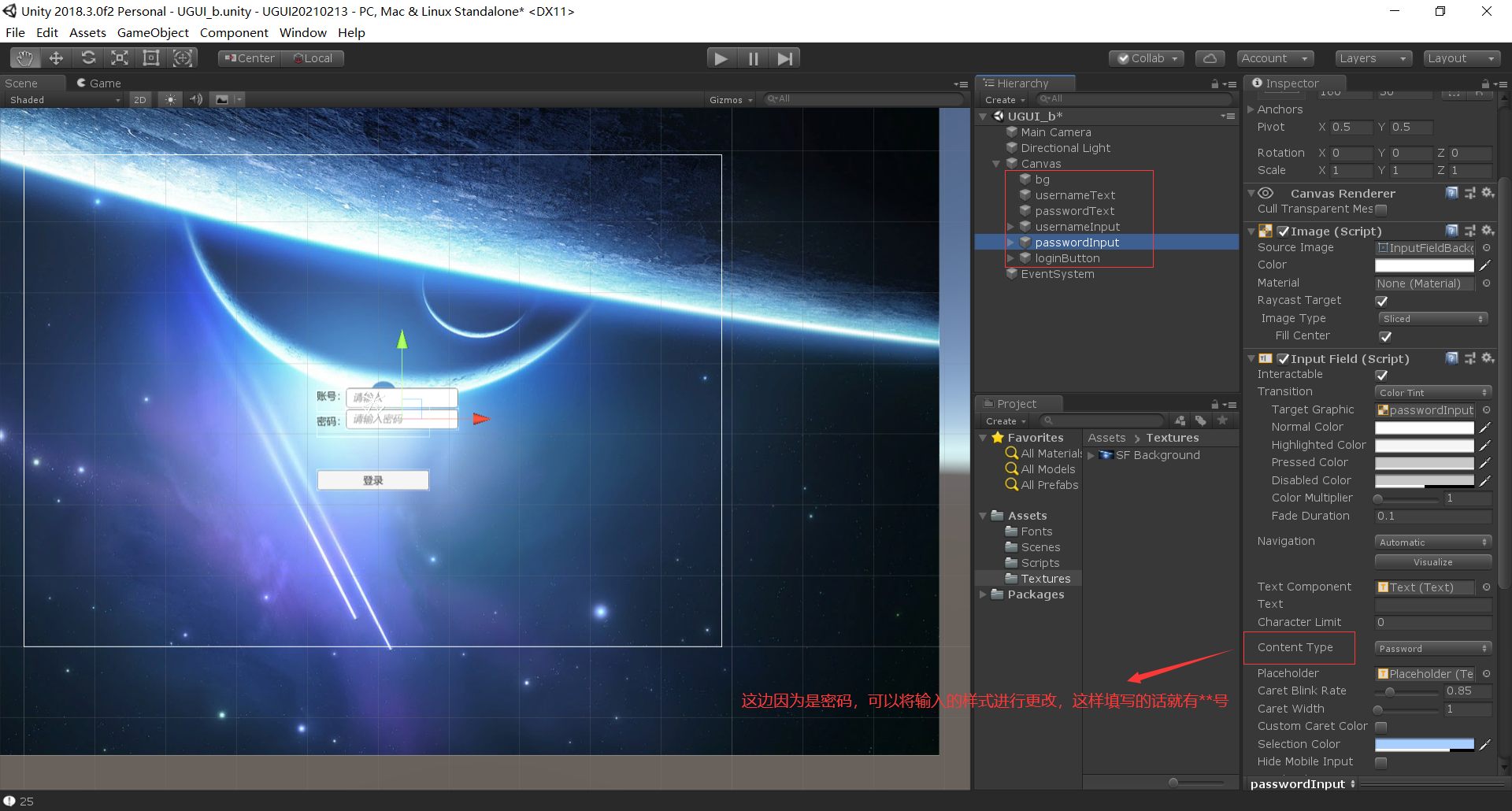Open the Transition dropdown showing Color Tint
Image resolution: width=1512 pixels, height=811 pixels.
(x=1432, y=391)
